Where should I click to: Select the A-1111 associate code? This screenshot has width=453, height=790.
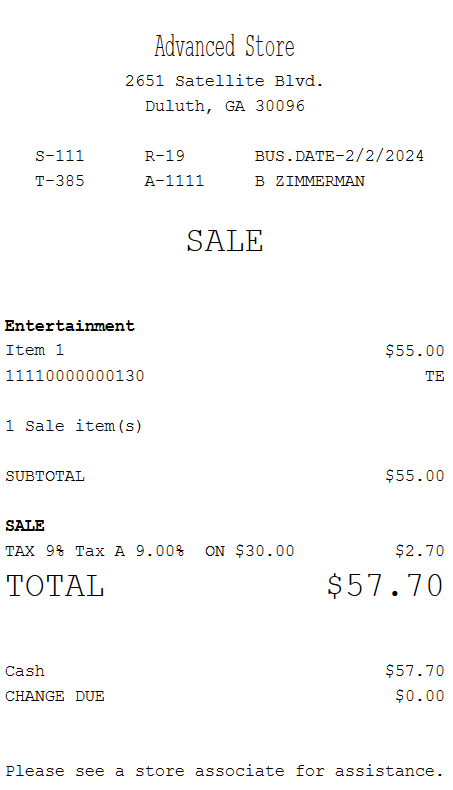(x=174, y=181)
